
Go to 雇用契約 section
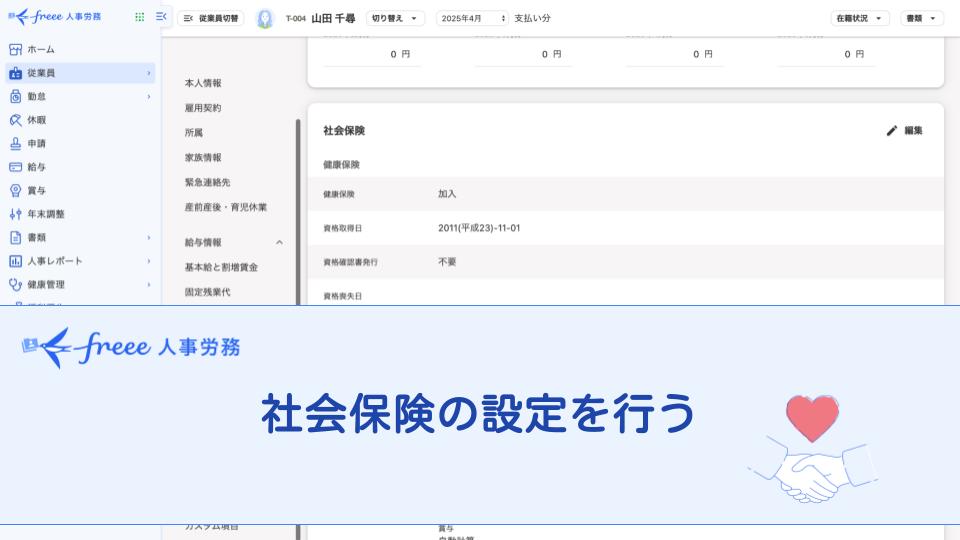click(203, 108)
